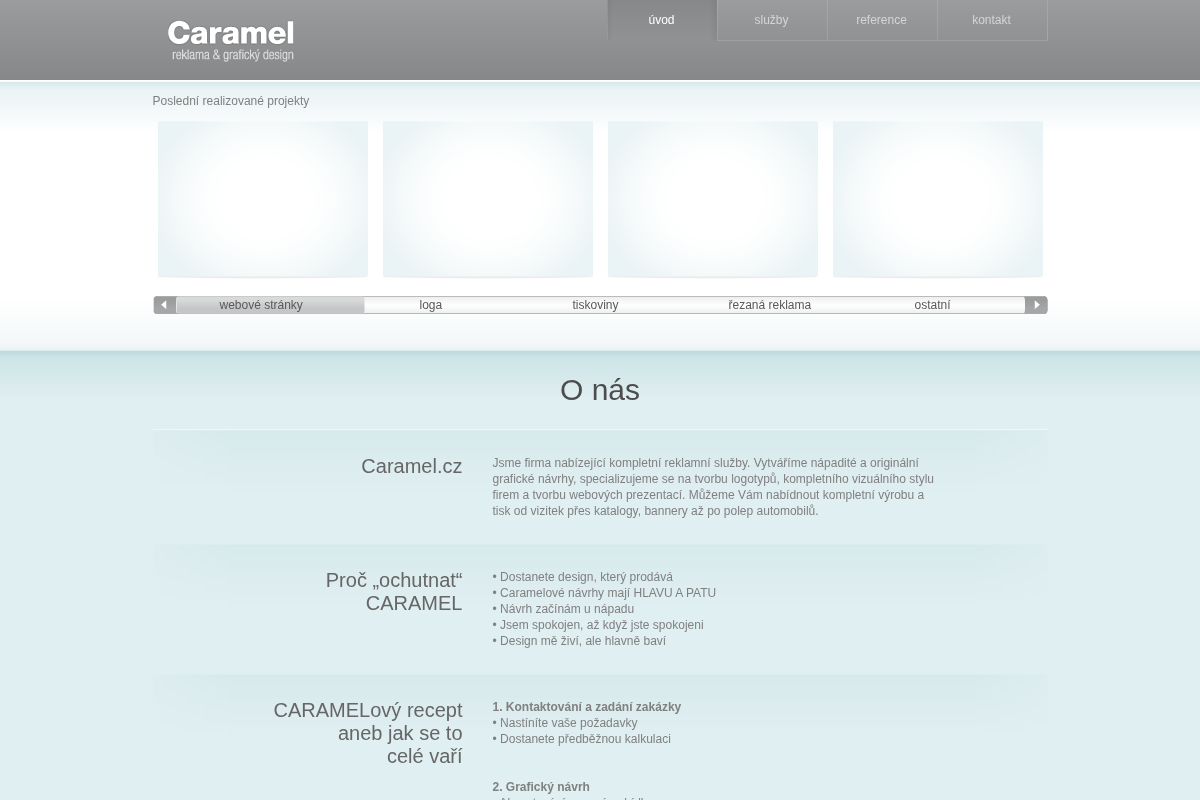The image size is (1200, 800).
Task: Click the right arrow of the project slider
Action: (x=1036, y=305)
